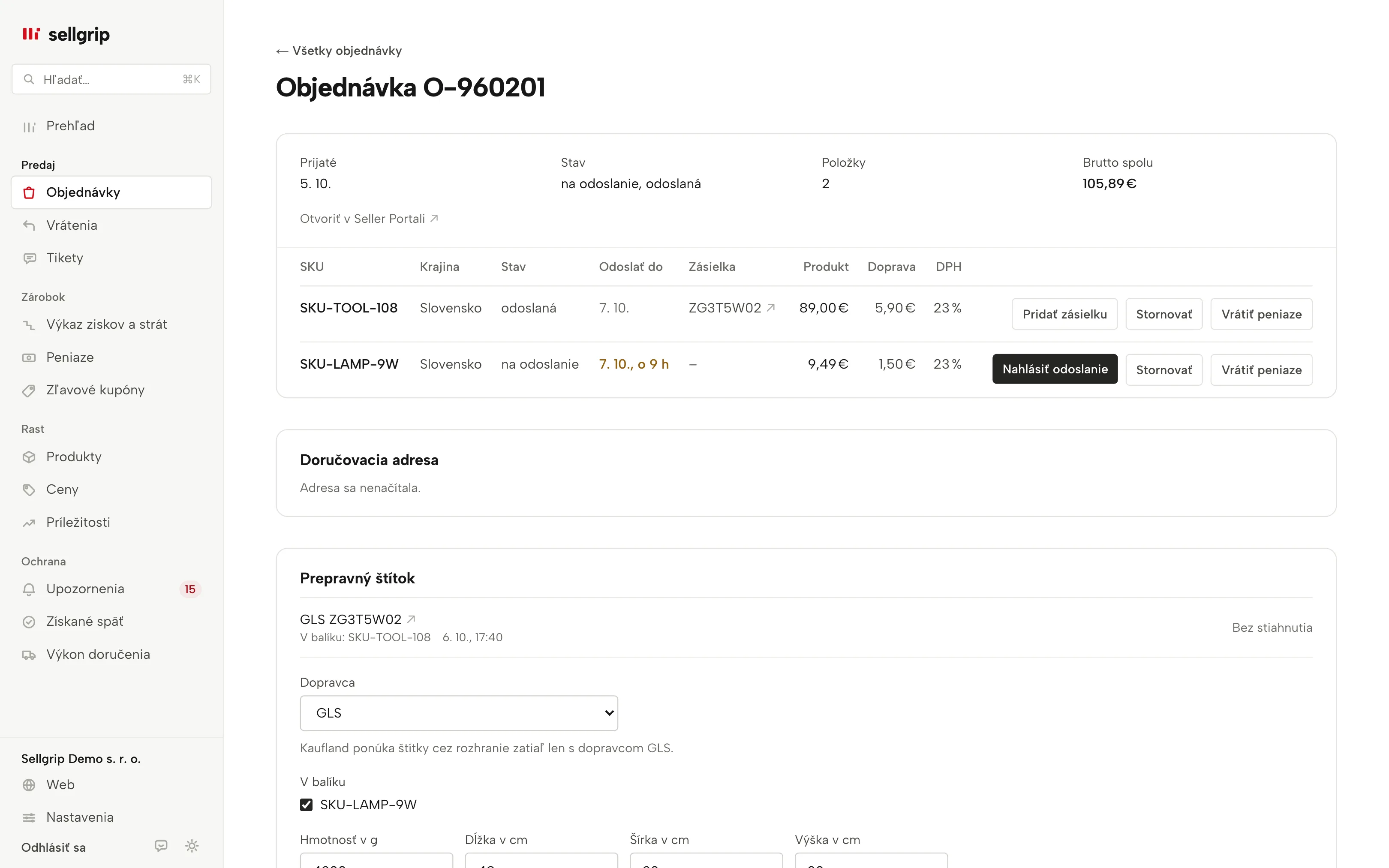The image size is (1389, 868).
Task: Go back to Všetky objednávky
Action: 339,51
